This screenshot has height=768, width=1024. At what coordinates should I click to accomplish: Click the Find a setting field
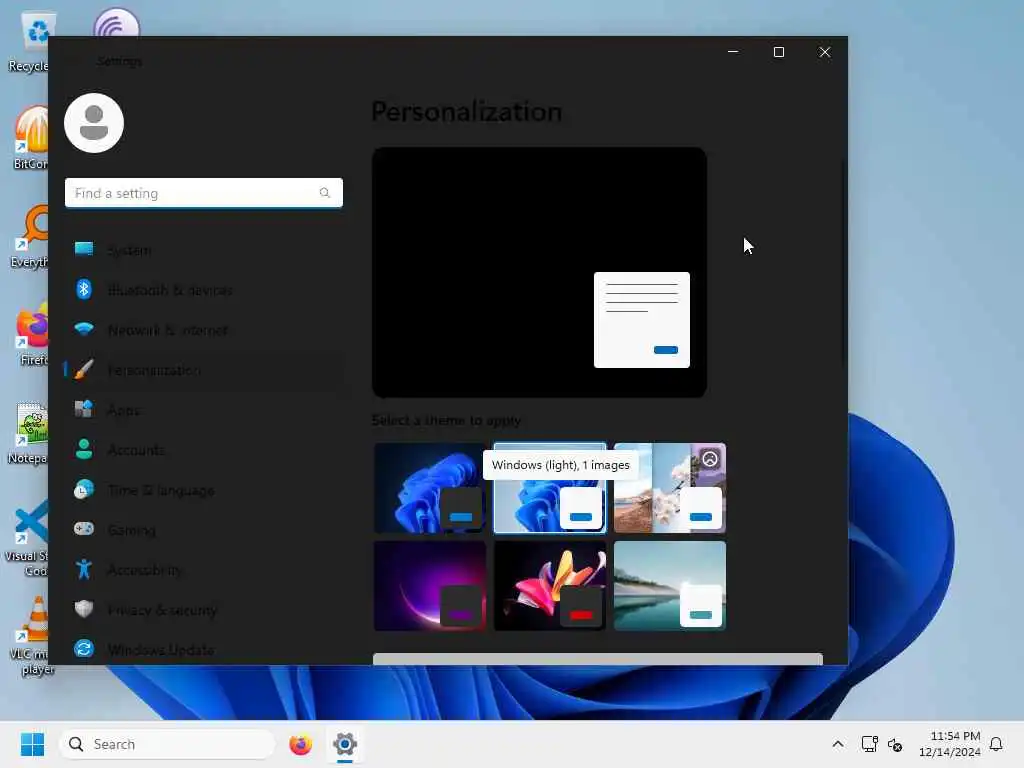tap(204, 193)
